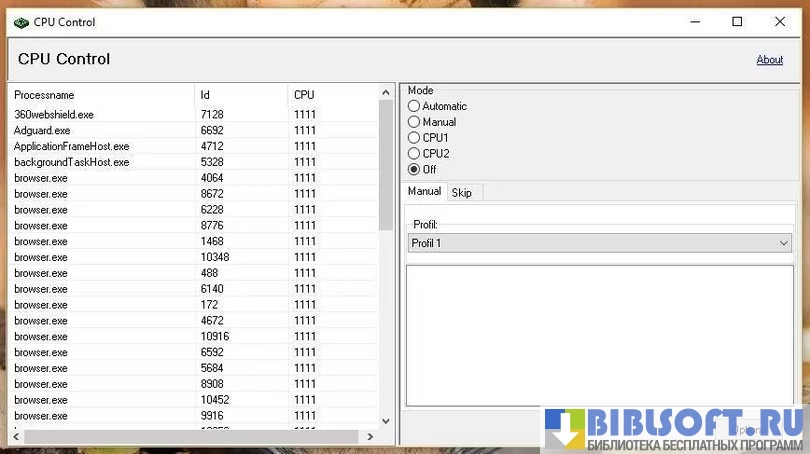The image size is (810, 454).
Task: Open the About link
Action: coord(769,60)
